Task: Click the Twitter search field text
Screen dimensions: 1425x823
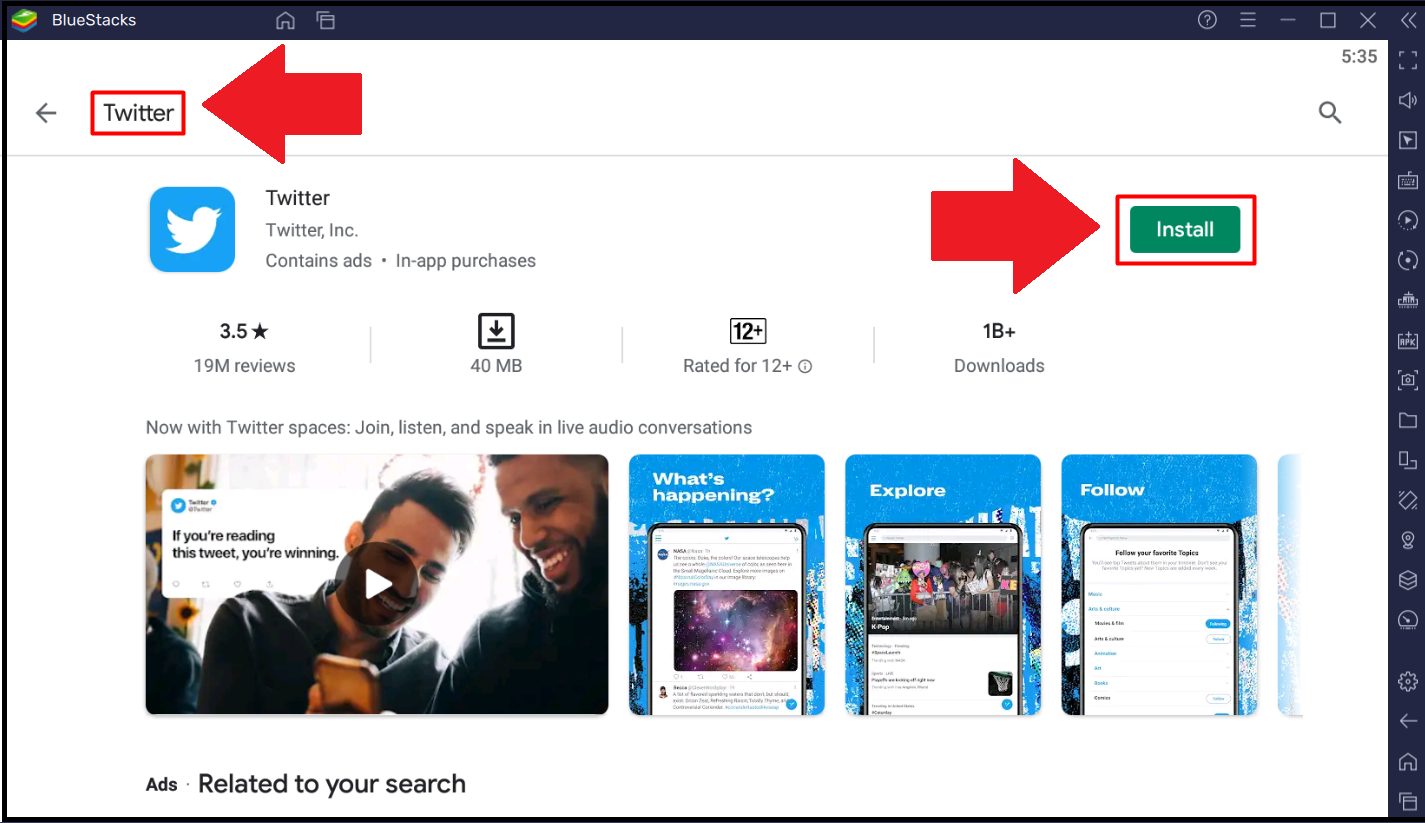Action: (138, 113)
